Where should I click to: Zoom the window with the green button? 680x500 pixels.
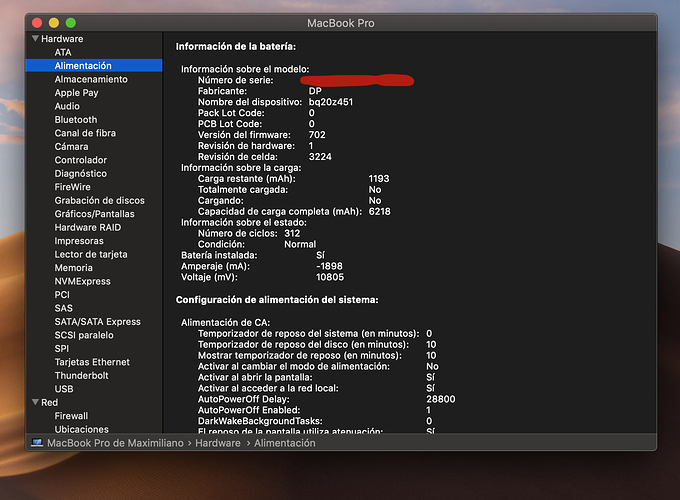pos(71,23)
